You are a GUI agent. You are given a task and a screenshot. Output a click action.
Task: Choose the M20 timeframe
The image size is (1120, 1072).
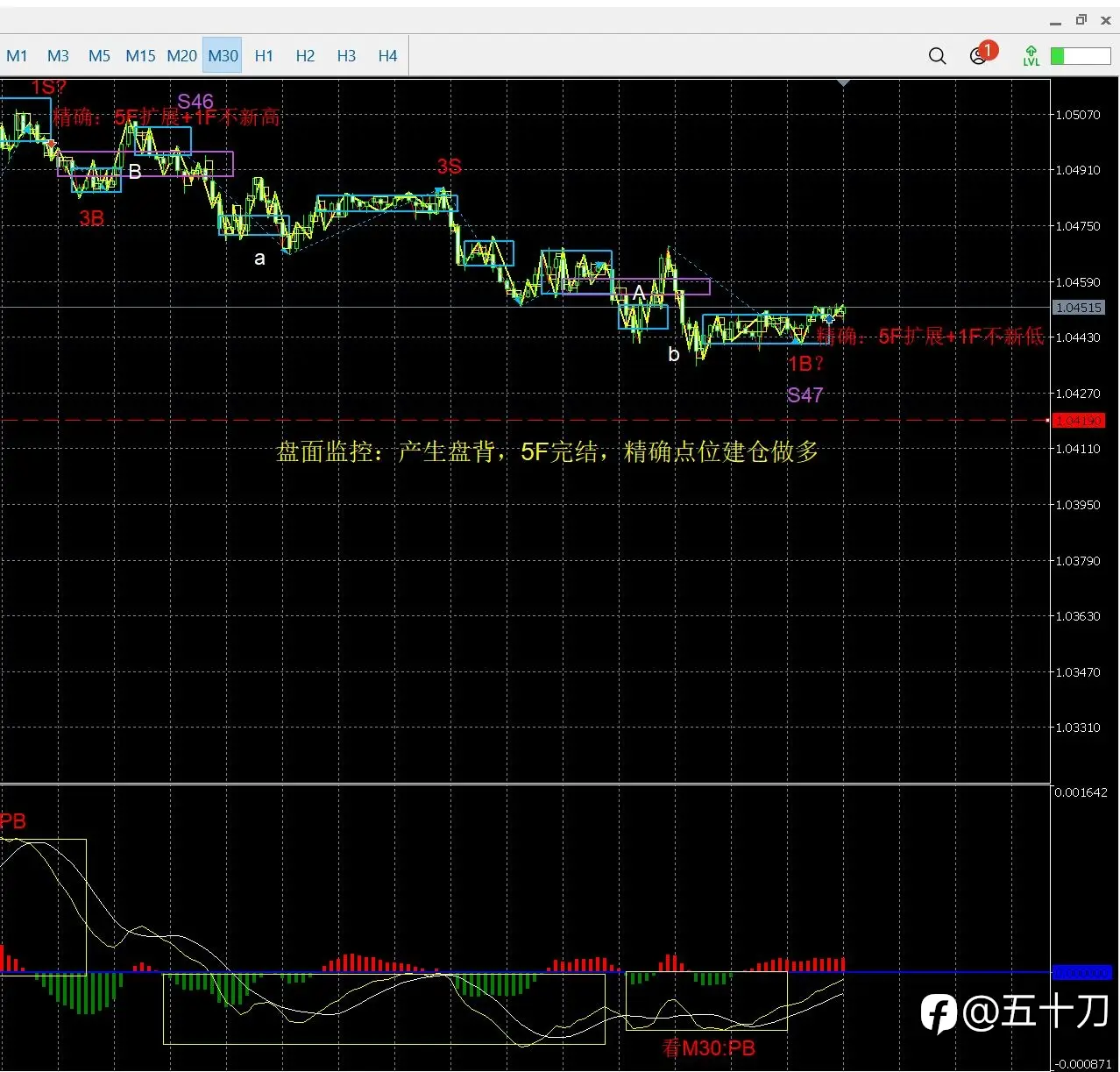point(181,56)
